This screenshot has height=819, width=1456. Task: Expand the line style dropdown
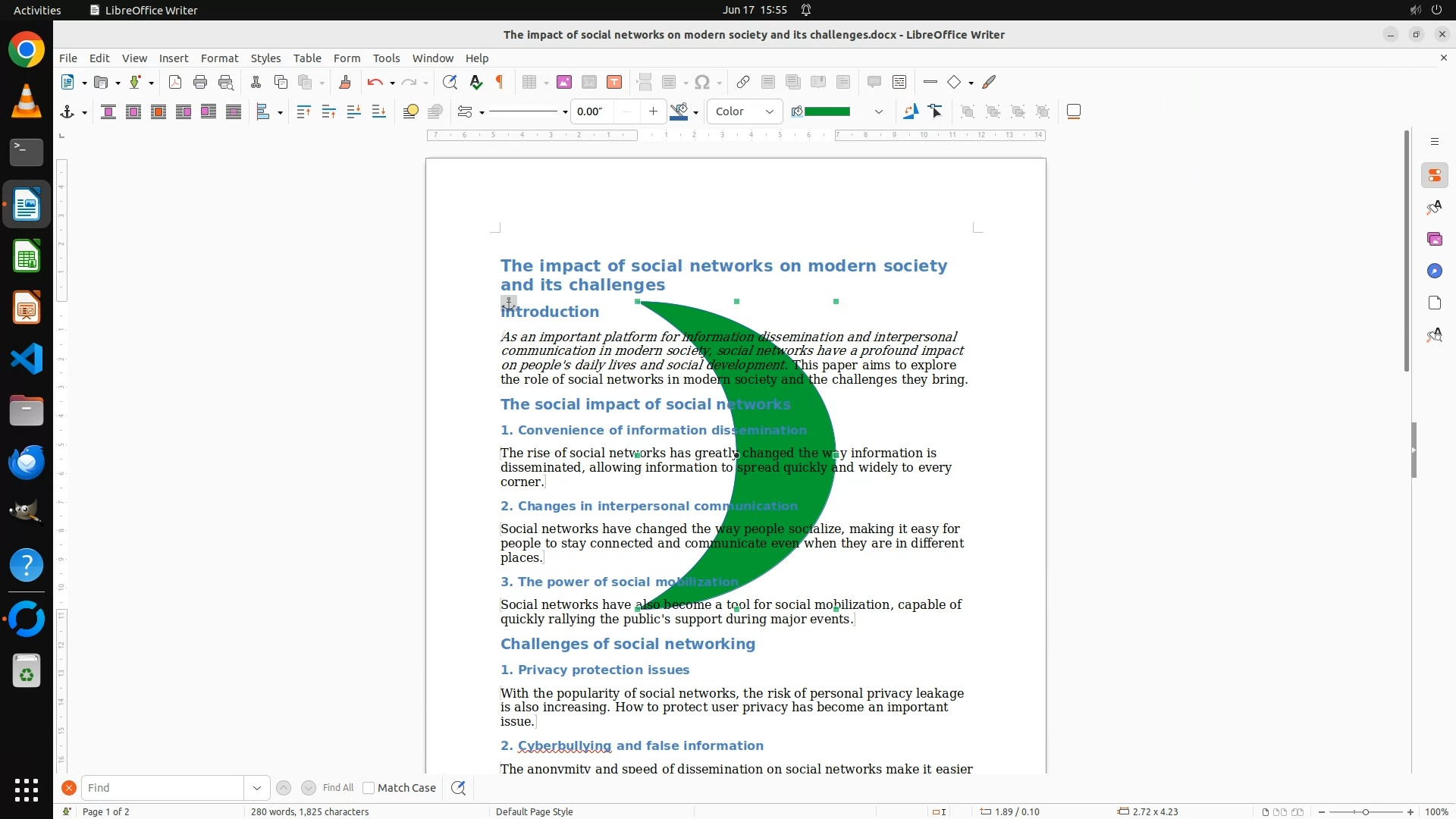[565, 112]
